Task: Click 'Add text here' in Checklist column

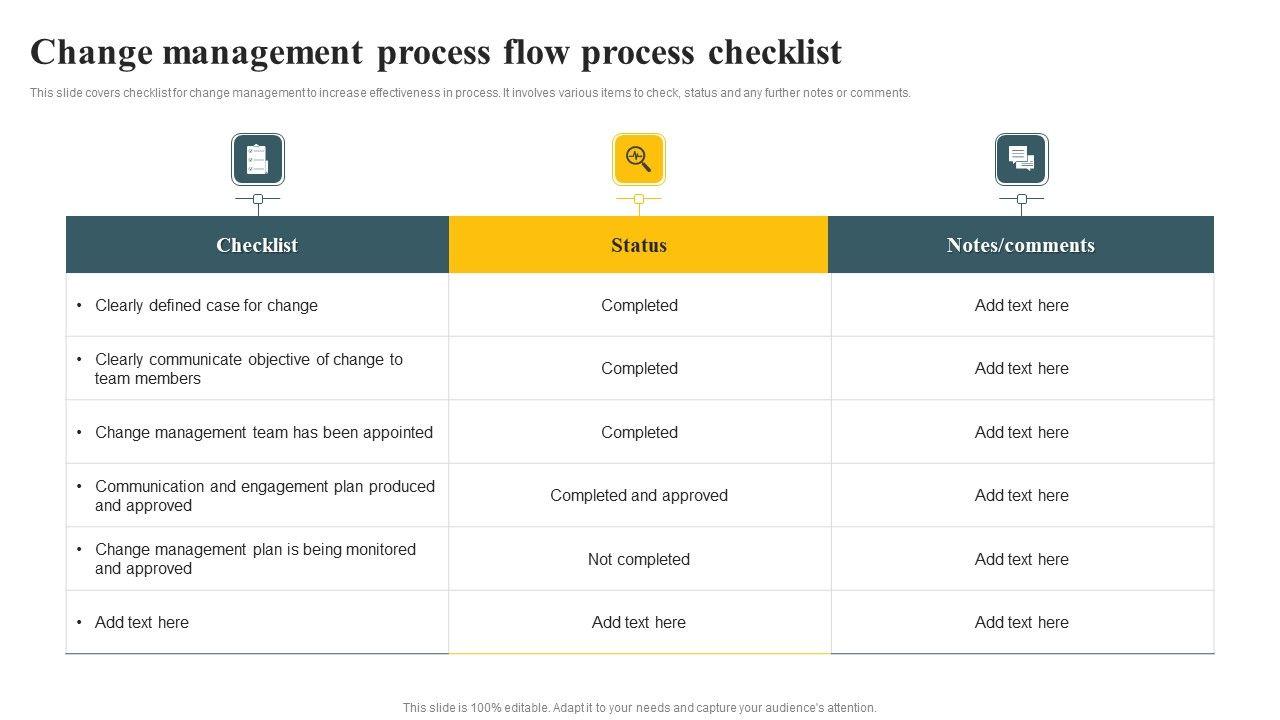Action: [x=142, y=622]
